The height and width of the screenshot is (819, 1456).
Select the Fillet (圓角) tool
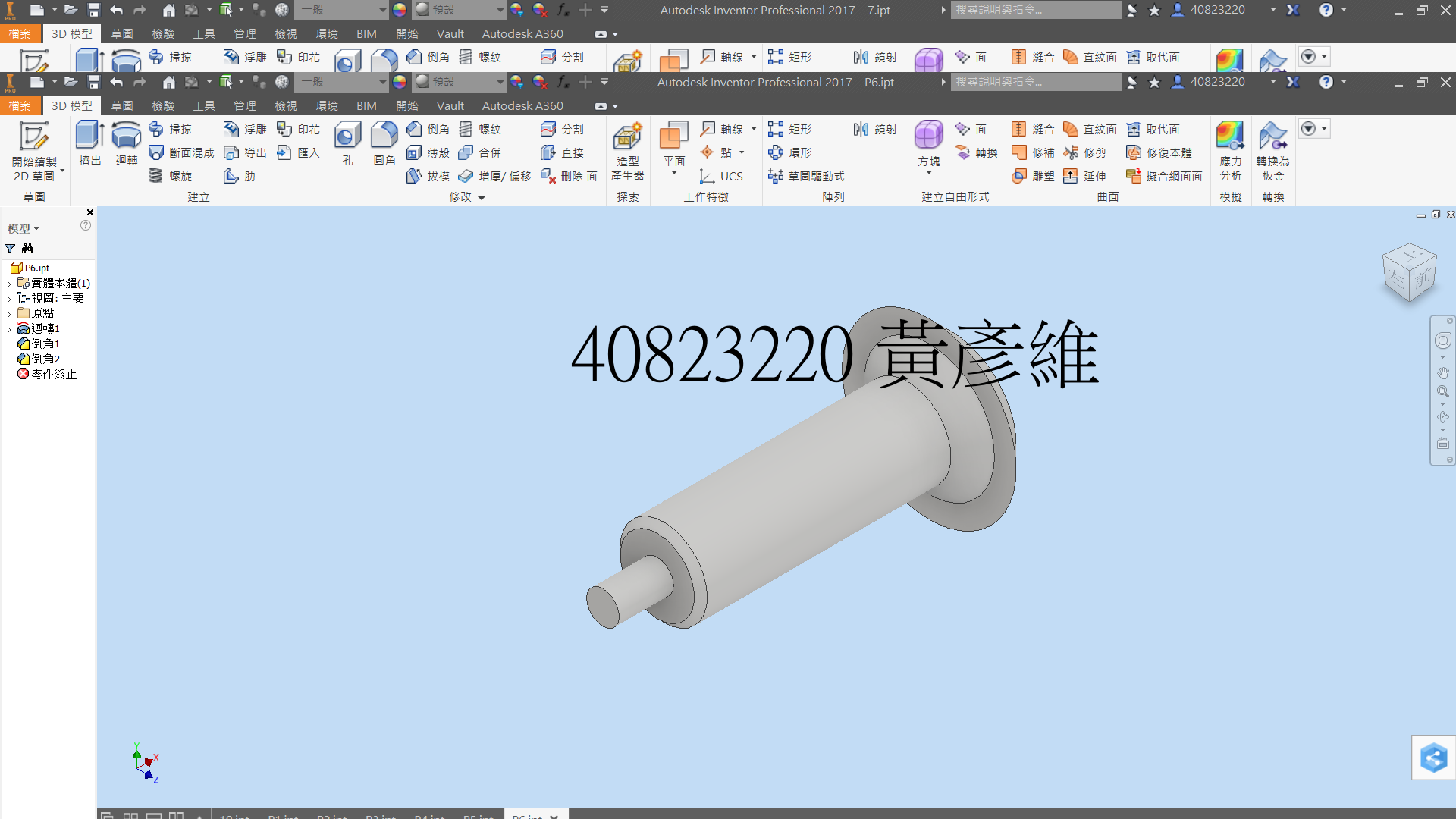pyautogui.click(x=384, y=143)
